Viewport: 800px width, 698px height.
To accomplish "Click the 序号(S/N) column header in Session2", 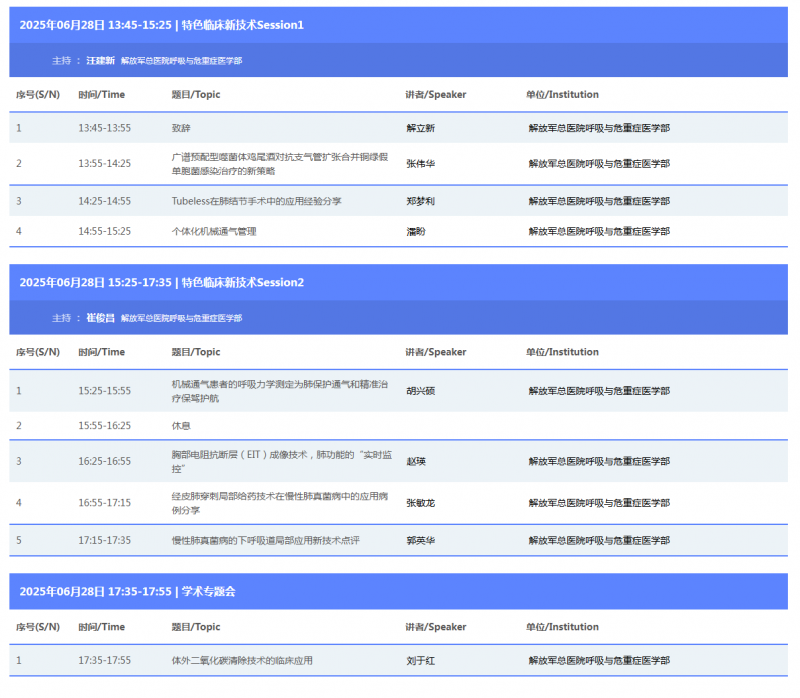I will pyautogui.click(x=38, y=352).
